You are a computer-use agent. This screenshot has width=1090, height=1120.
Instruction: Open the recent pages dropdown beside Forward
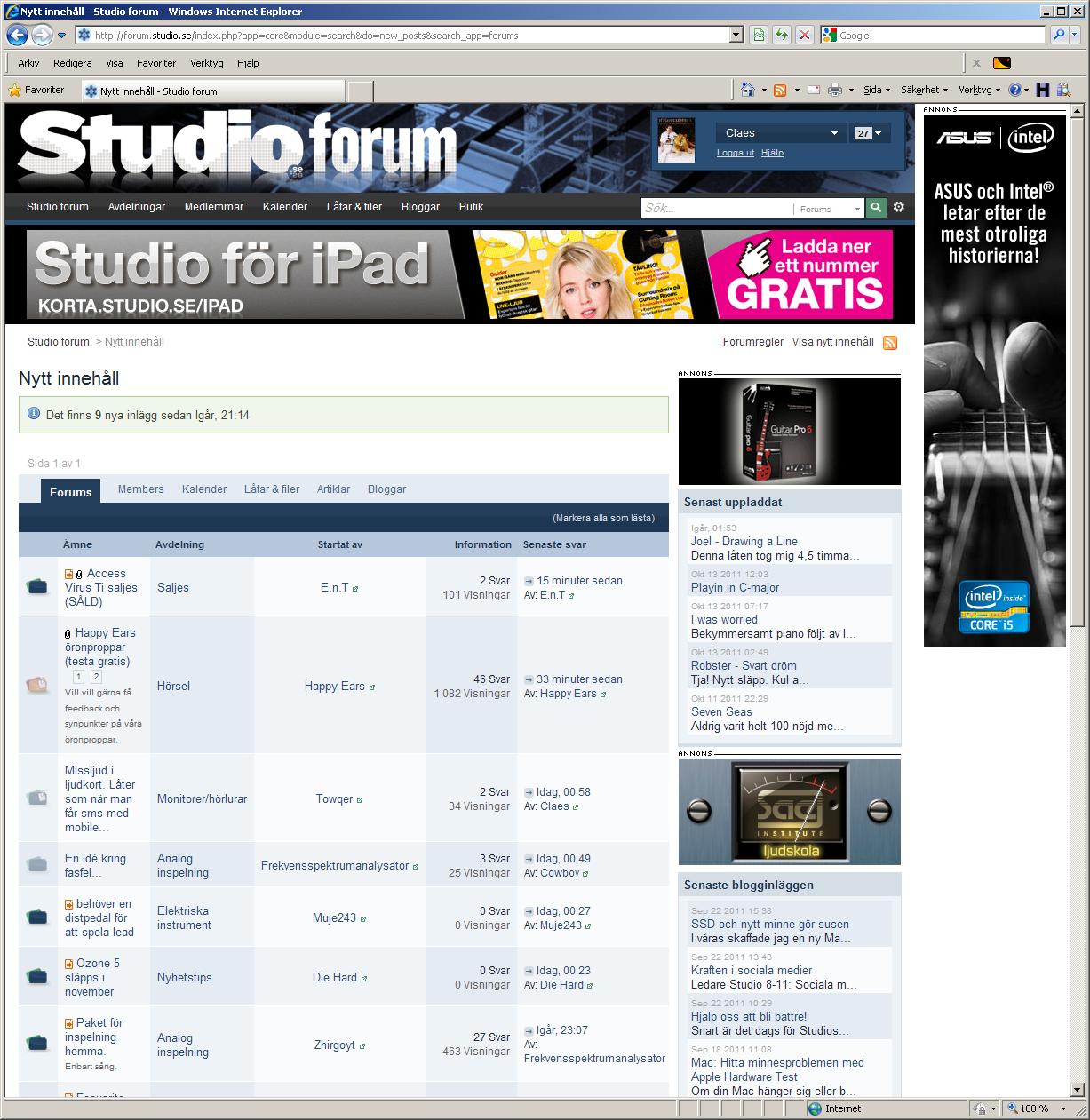(62, 36)
